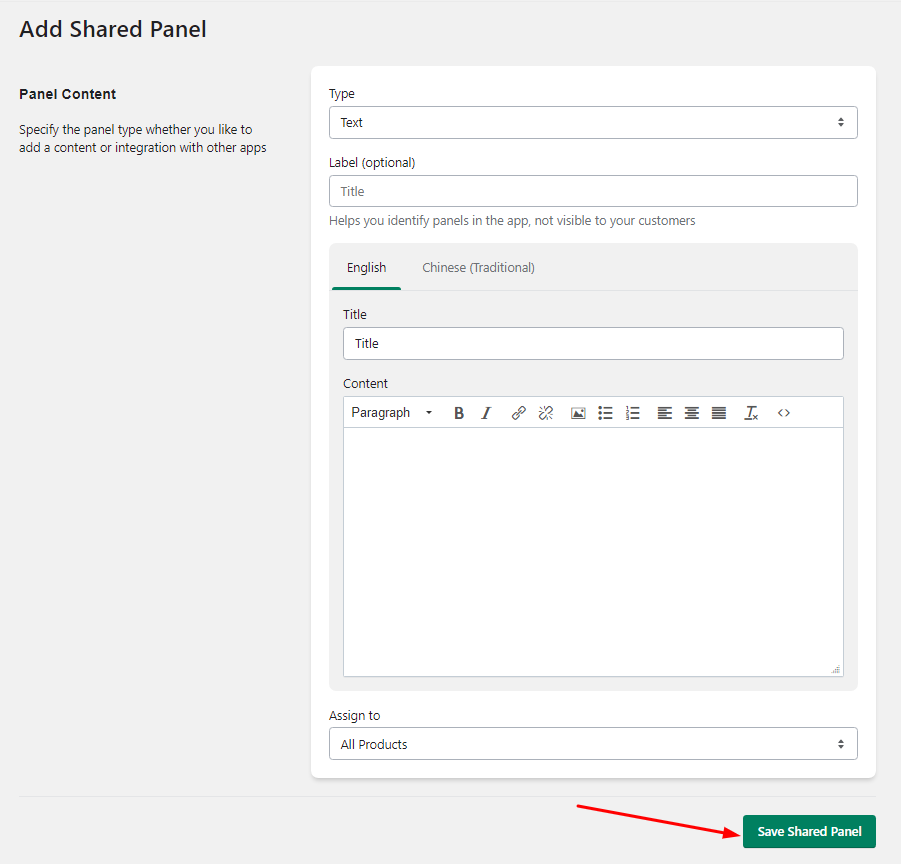Toggle bold formatting in content editor
Image resolution: width=901 pixels, height=864 pixels.
pos(459,413)
